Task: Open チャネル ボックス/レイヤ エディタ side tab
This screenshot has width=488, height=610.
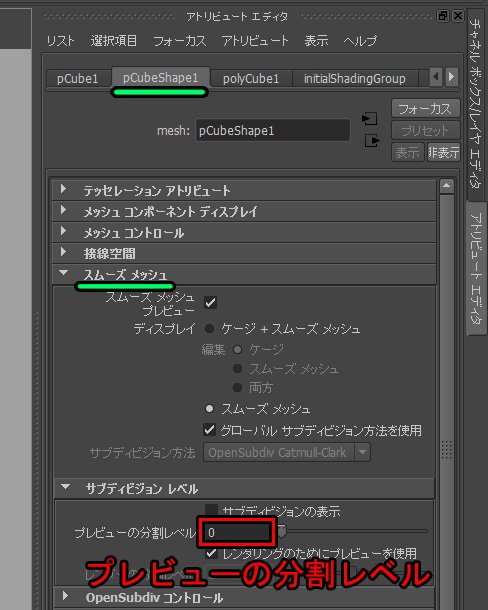Action: 476,103
